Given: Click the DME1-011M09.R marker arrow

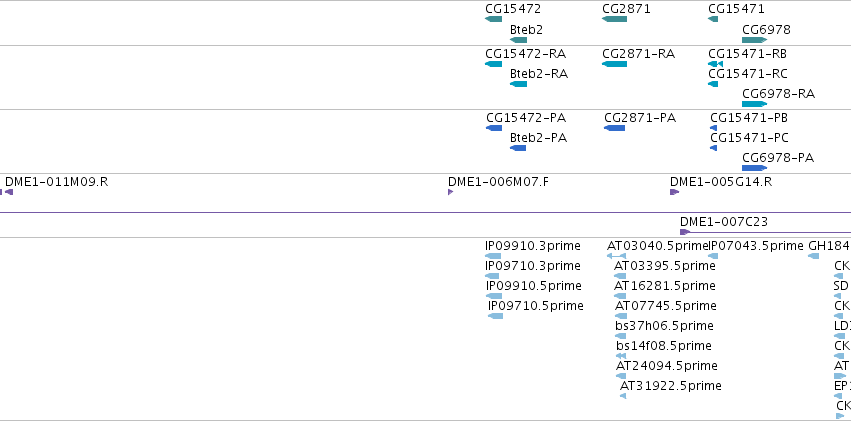Looking at the screenshot, I should [x=8, y=192].
